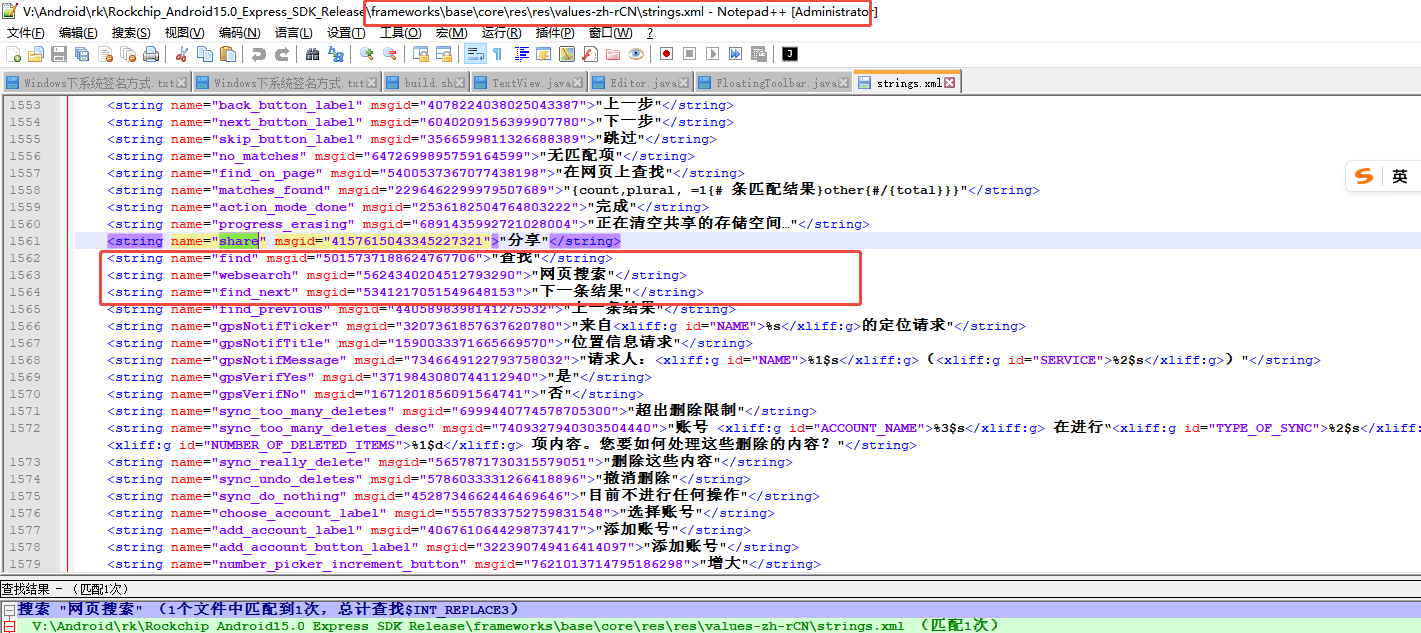The width and height of the screenshot is (1421, 633).
Task: Cut selection with the scissors icon
Action: [181, 53]
